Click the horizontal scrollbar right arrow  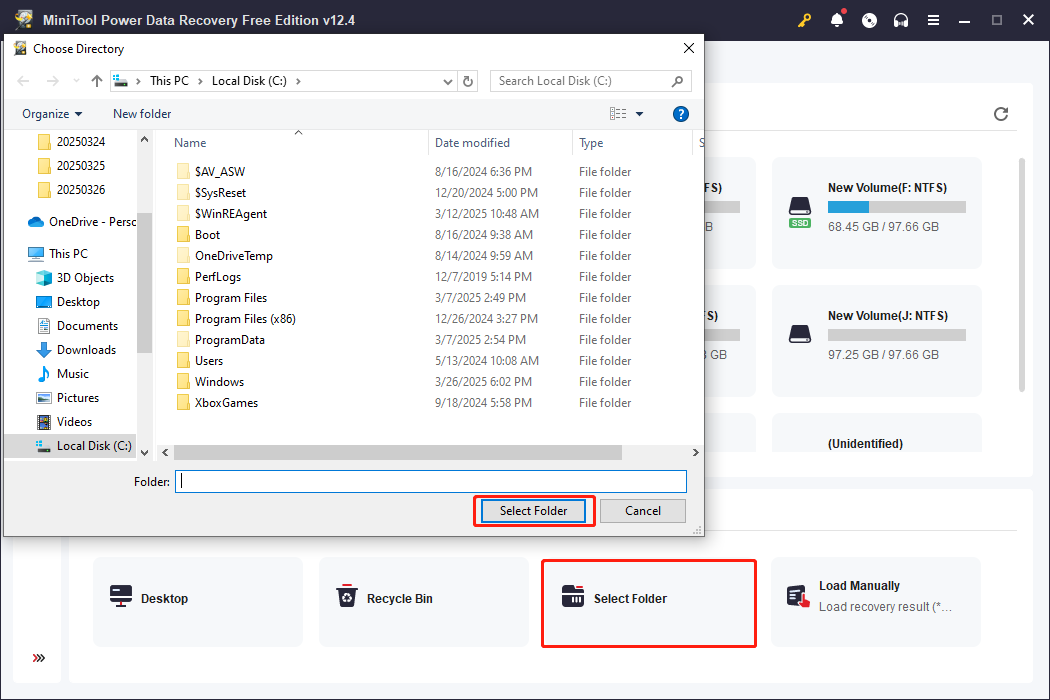695,453
